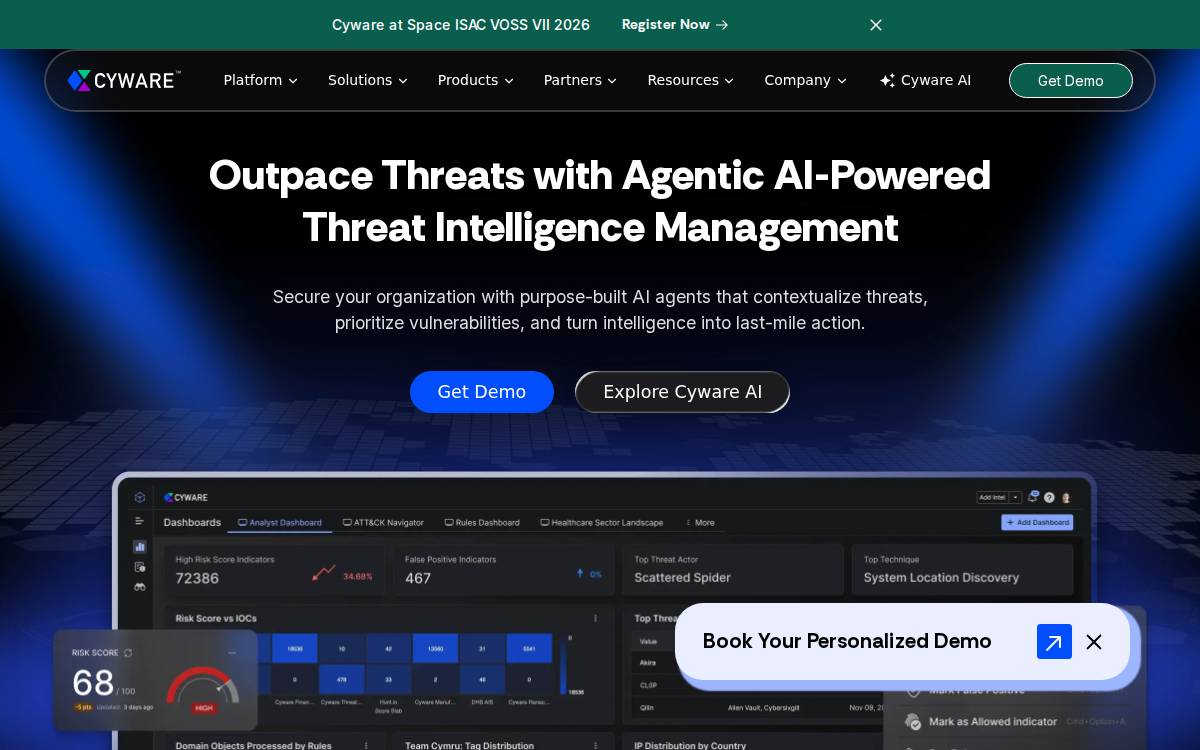
Task: Click the Domain Objects Processed by Rules heading
Action: 253,745
